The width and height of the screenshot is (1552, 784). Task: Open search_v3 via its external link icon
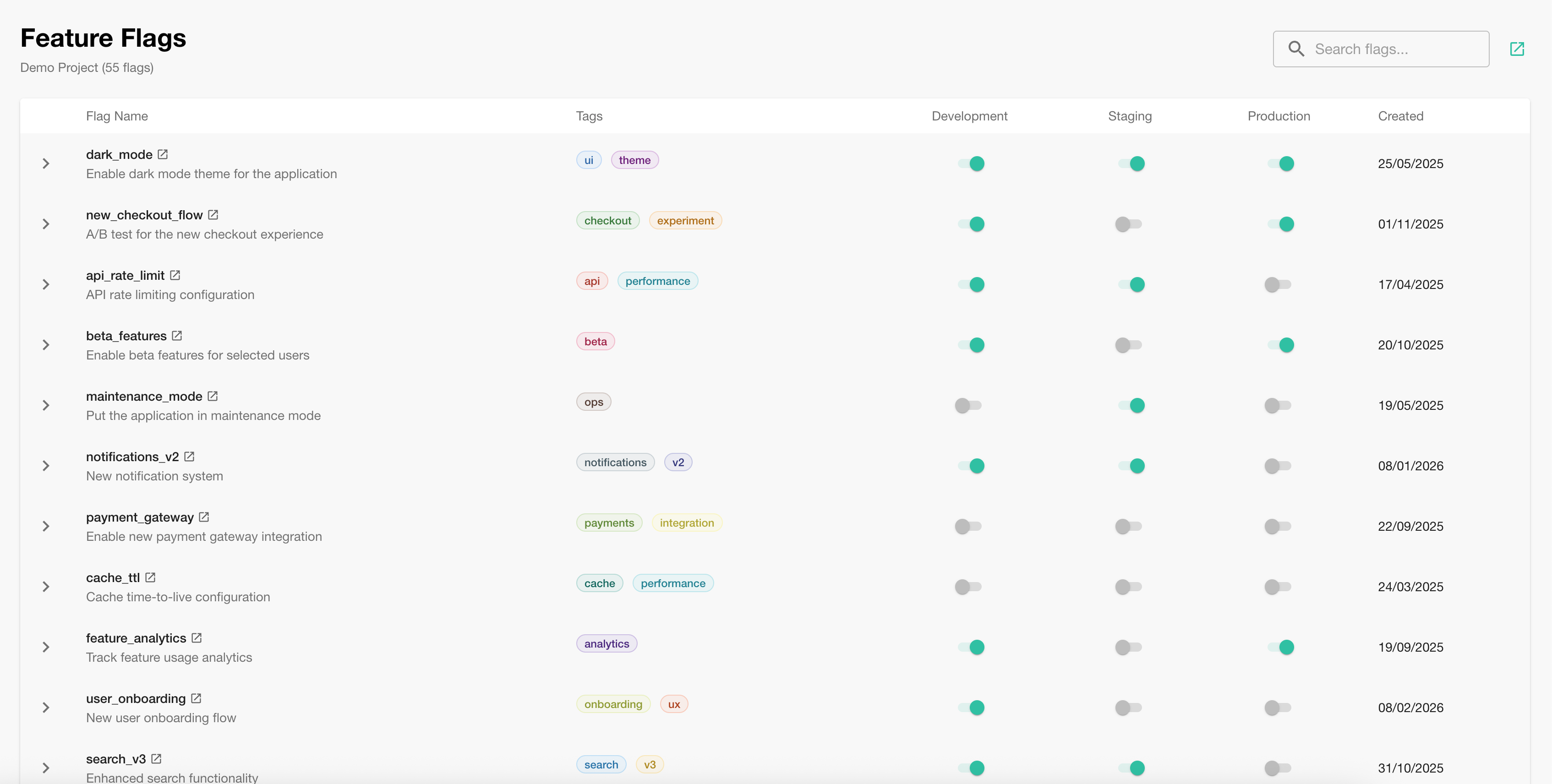click(156, 759)
